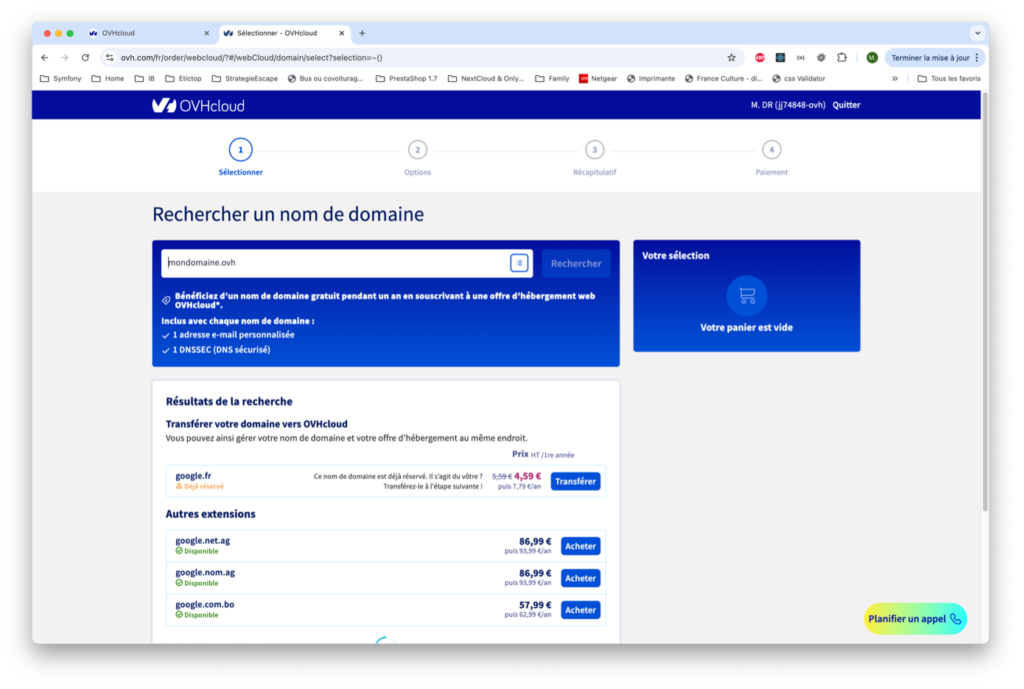Click the 57,99 € price
The width and height of the screenshot is (1024, 689).
click(535, 605)
